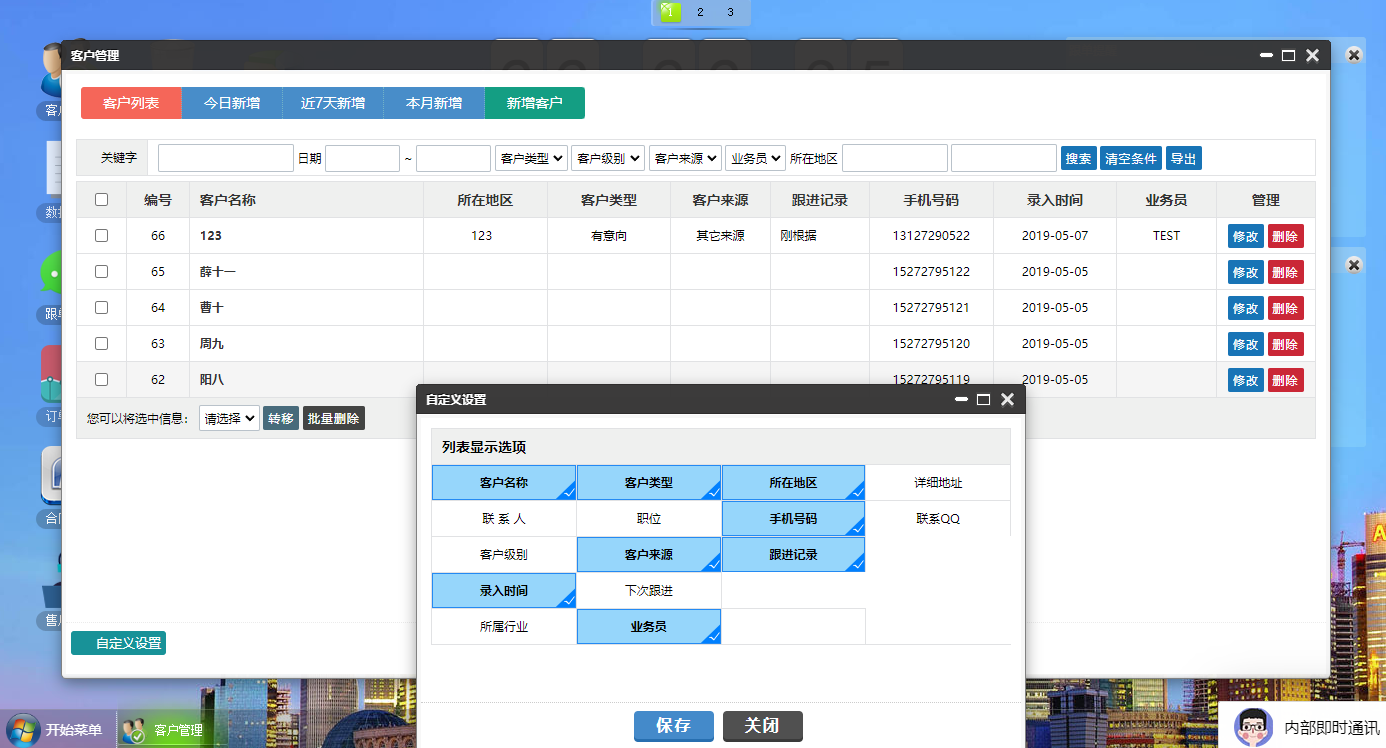Disable the 跟进记录 display option
1386x748 pixels.
click(793, 554)
